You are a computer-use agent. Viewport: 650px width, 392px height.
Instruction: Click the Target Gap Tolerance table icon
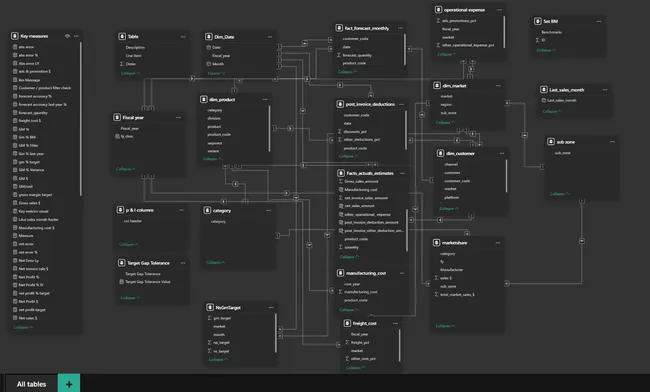point(121,263)
